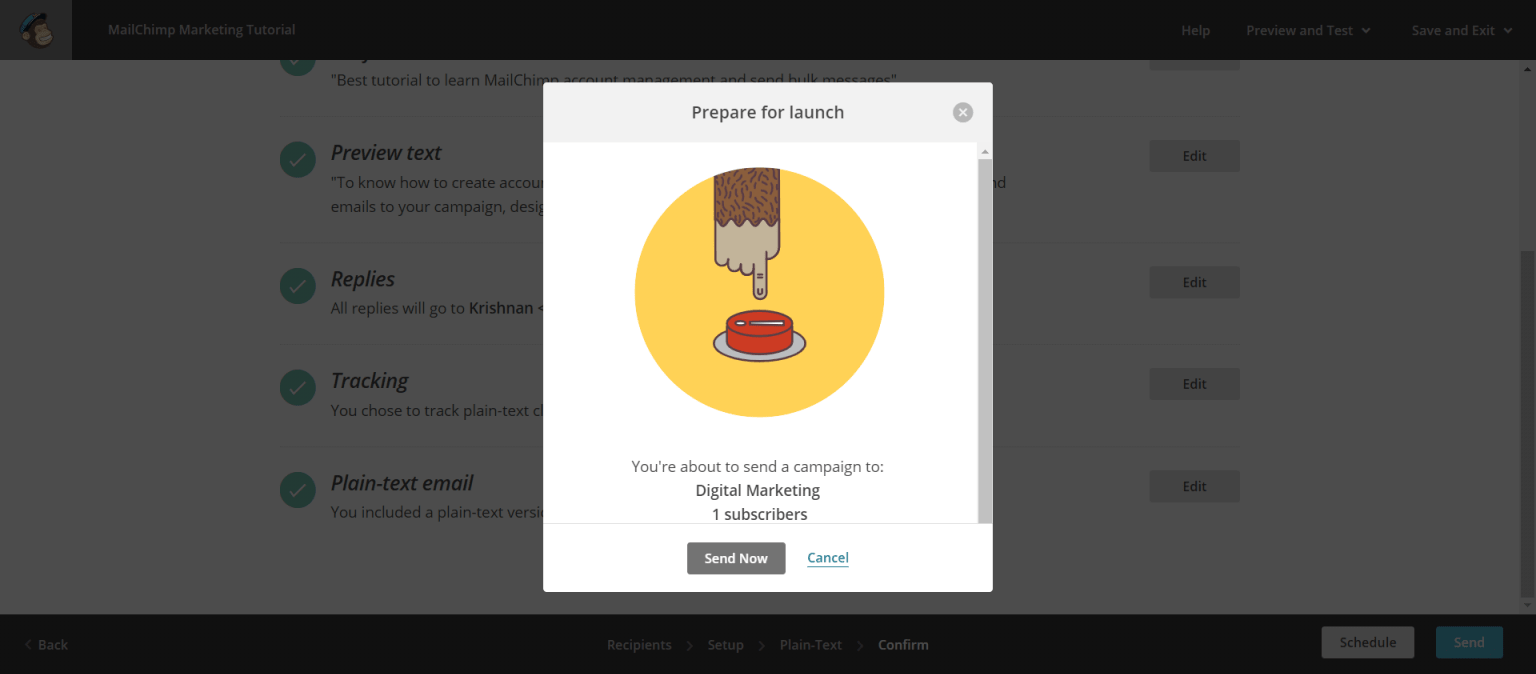Navigate to the Plain-Text step

(x=810, y=645)
